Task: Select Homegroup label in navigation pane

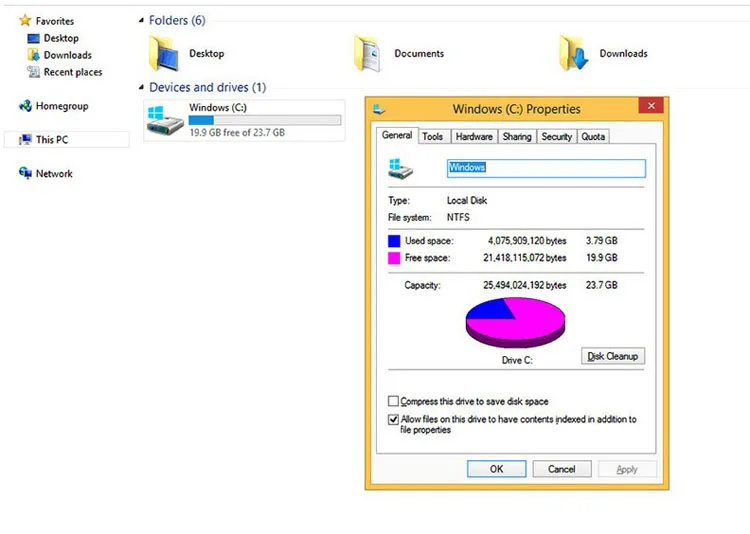Action: (62, 106)
